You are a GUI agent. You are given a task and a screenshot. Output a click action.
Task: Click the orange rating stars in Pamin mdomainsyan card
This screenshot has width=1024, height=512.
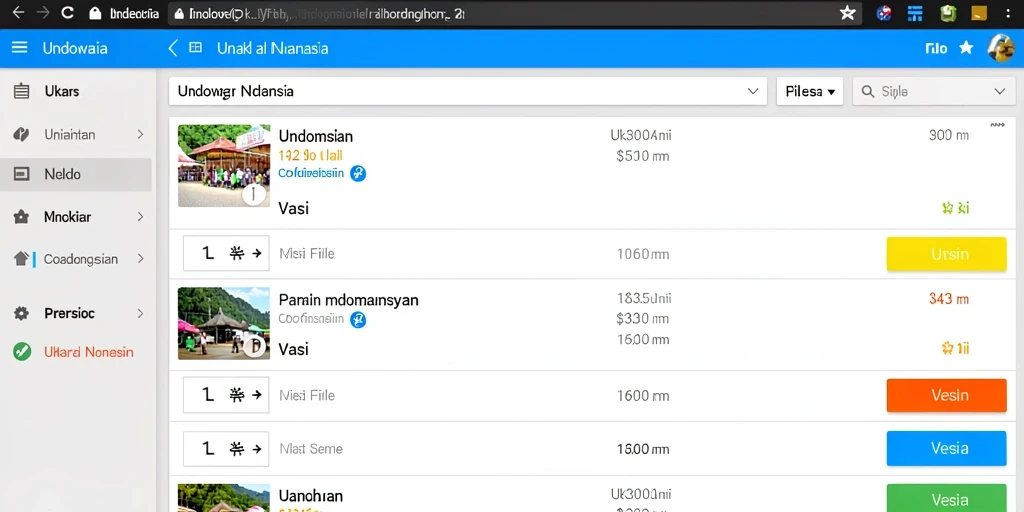tap(955, 349)
